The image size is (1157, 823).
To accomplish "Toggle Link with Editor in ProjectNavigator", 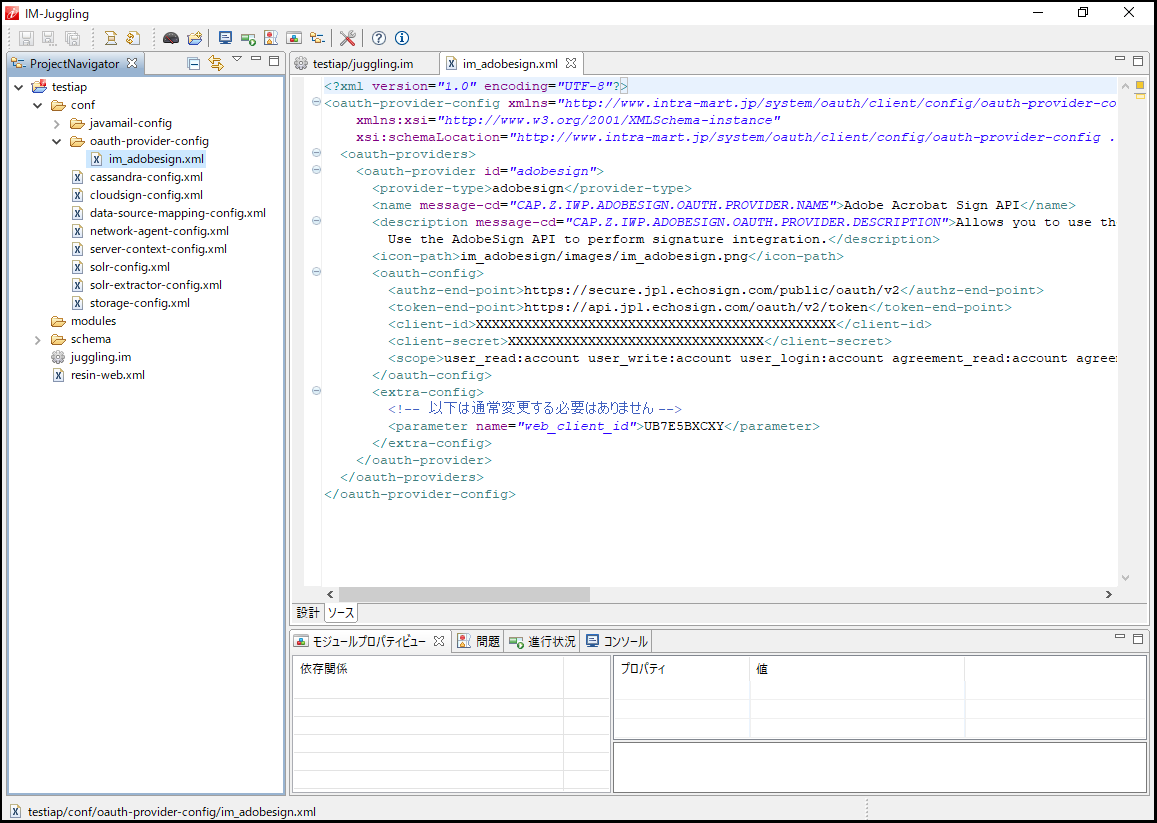I will (216, 61).
